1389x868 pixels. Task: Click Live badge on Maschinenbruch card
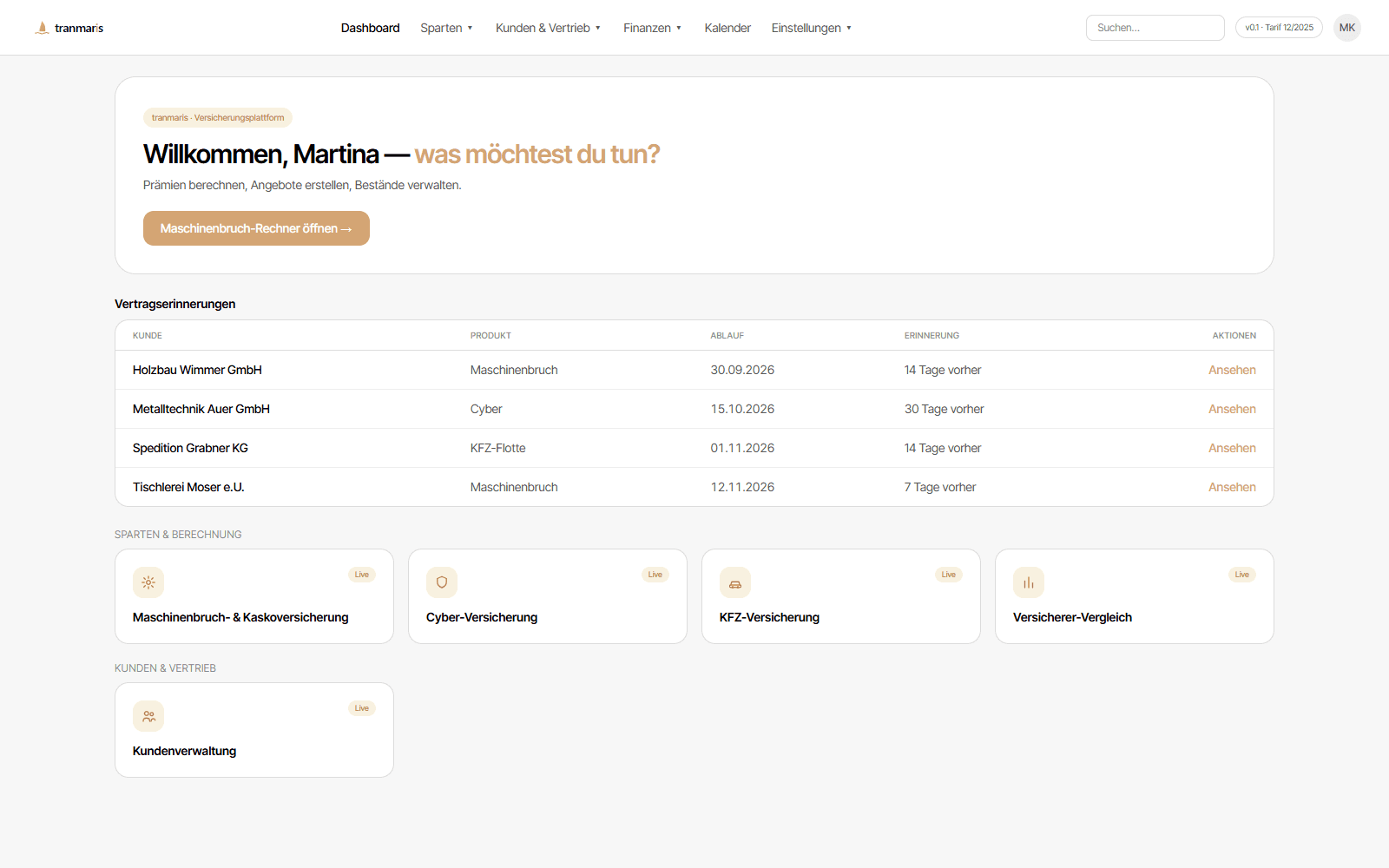click(x=362, y=575)
